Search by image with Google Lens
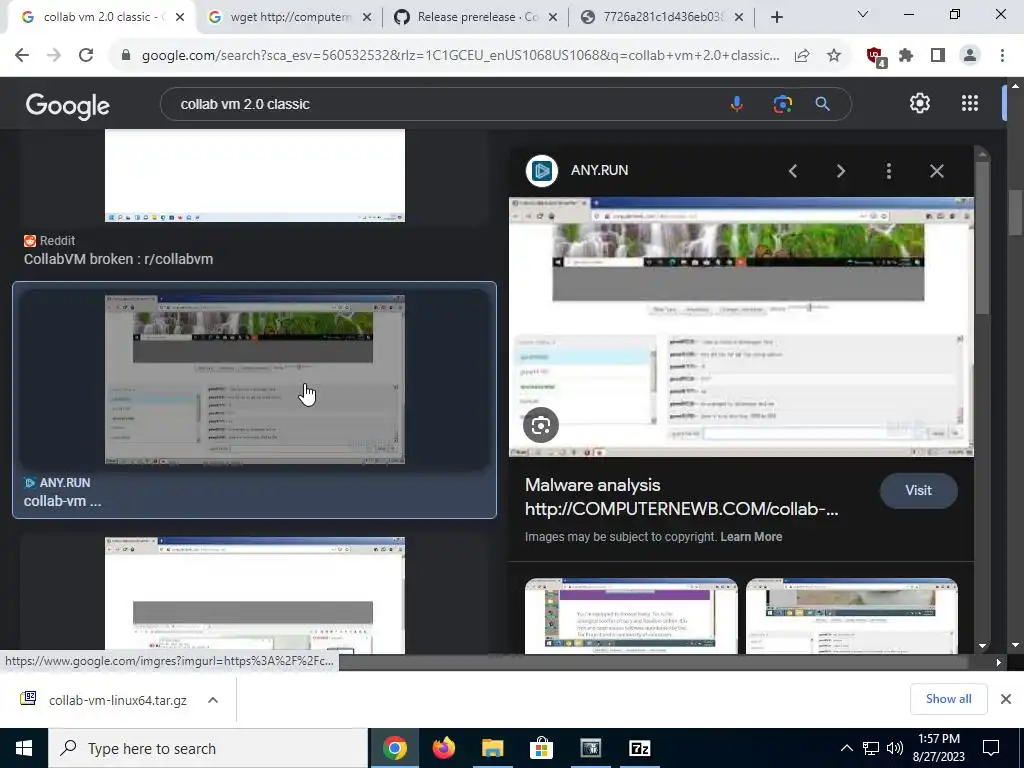 [x=782, y=104]
